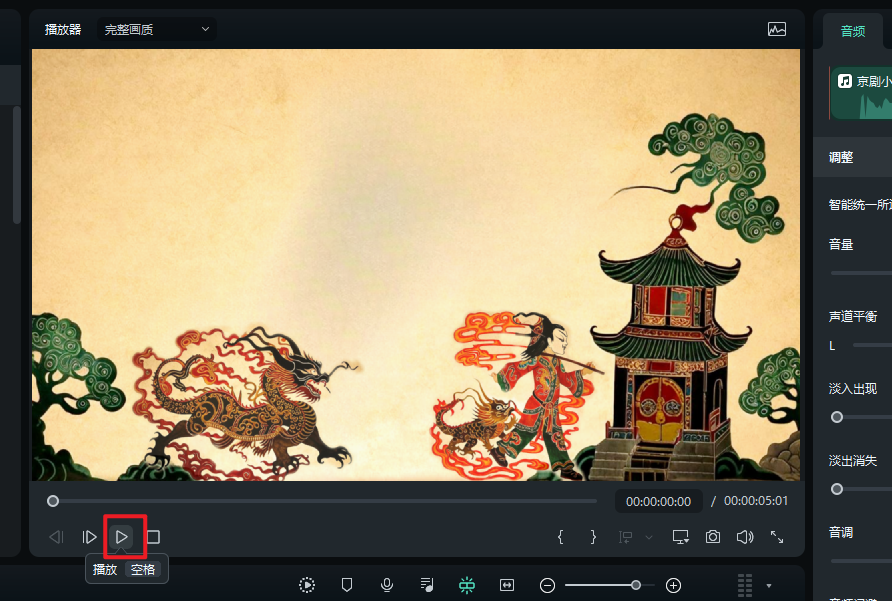
Task: Click the mirror-to-device display icon
Action: click(x=680, y=536)
